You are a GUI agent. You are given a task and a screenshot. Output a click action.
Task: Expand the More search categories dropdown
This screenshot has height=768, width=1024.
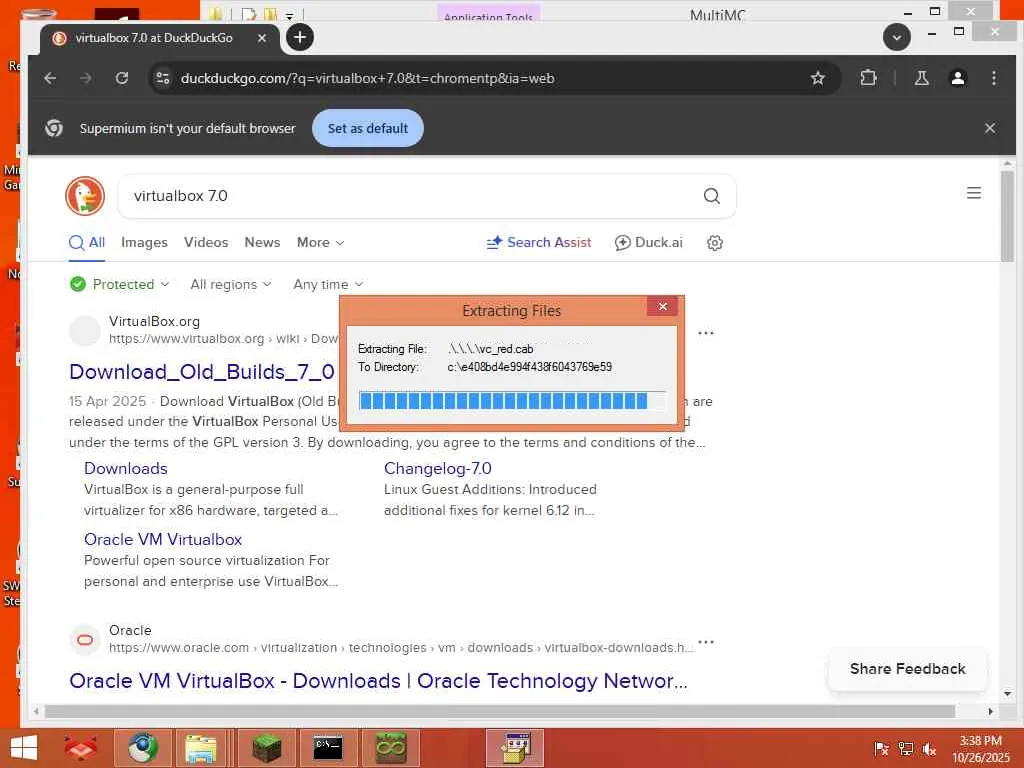click(x=320, y=242)
